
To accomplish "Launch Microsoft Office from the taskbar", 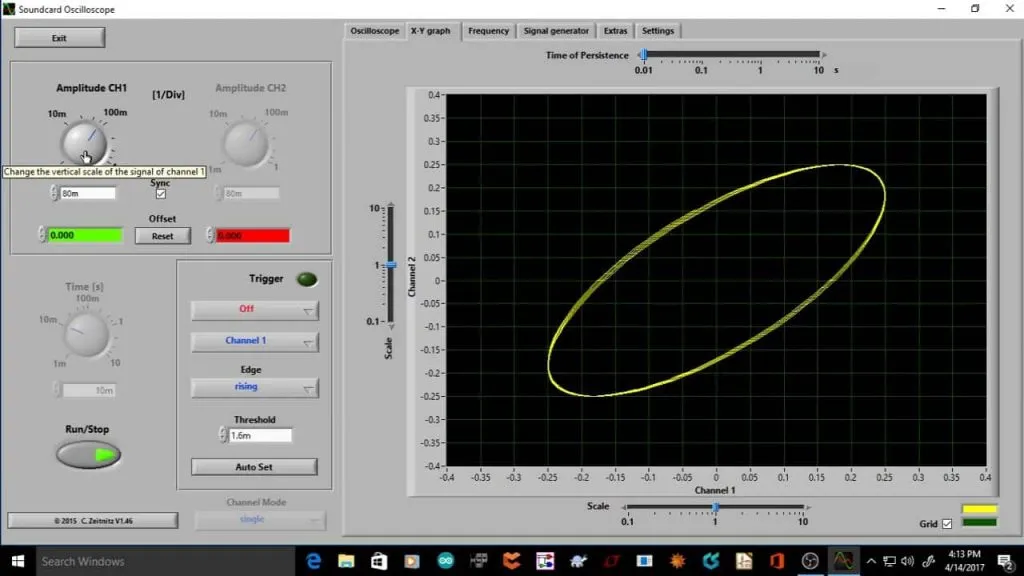I will coord(776,560).
